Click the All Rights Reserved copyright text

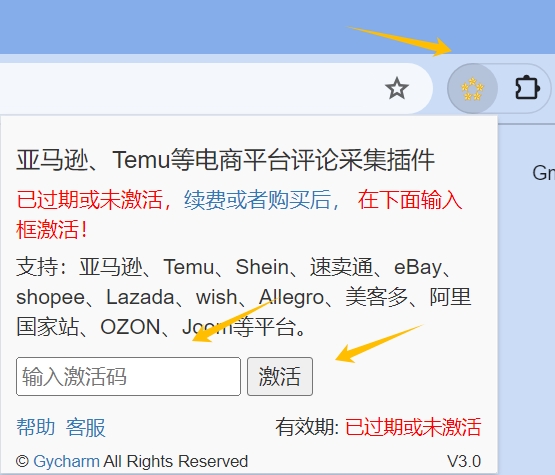point(176,461)
